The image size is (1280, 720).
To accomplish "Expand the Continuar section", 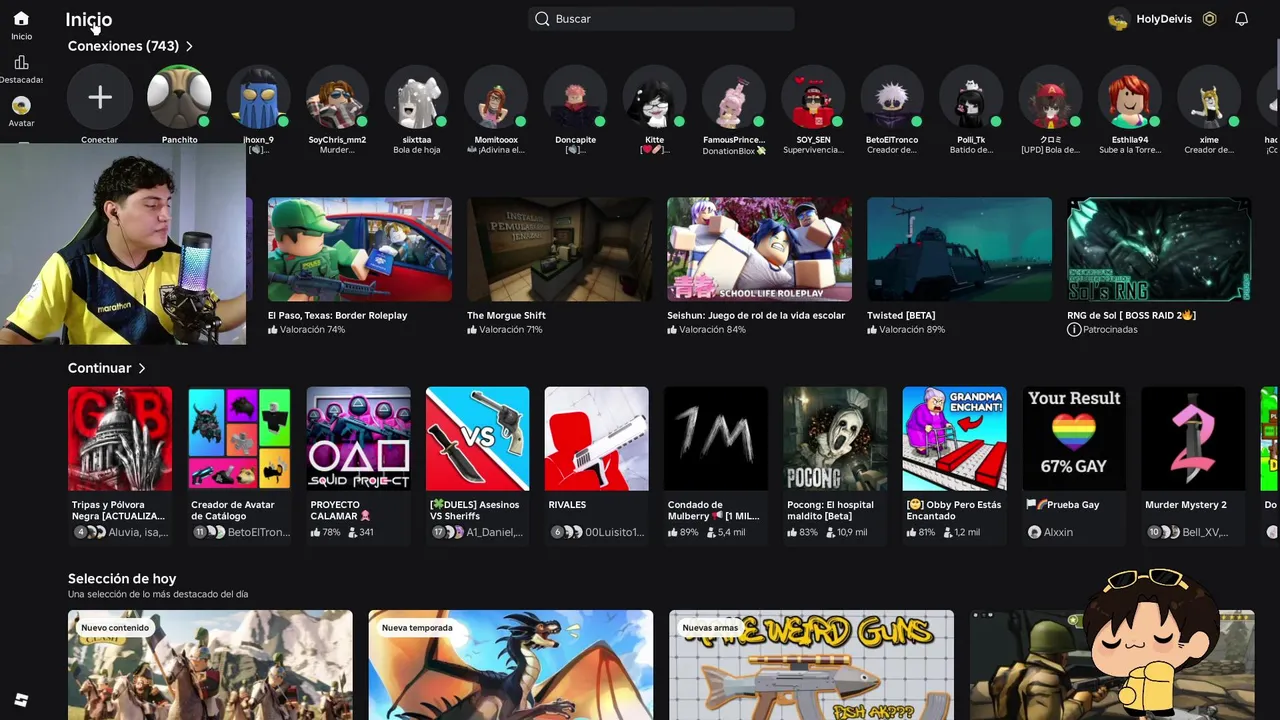I will (x=107, y=368).
